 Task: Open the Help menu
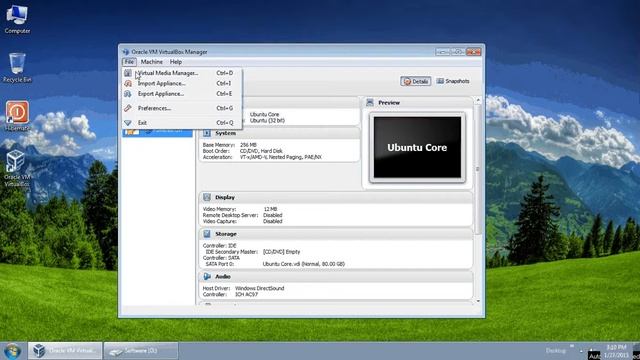[176, 62]
